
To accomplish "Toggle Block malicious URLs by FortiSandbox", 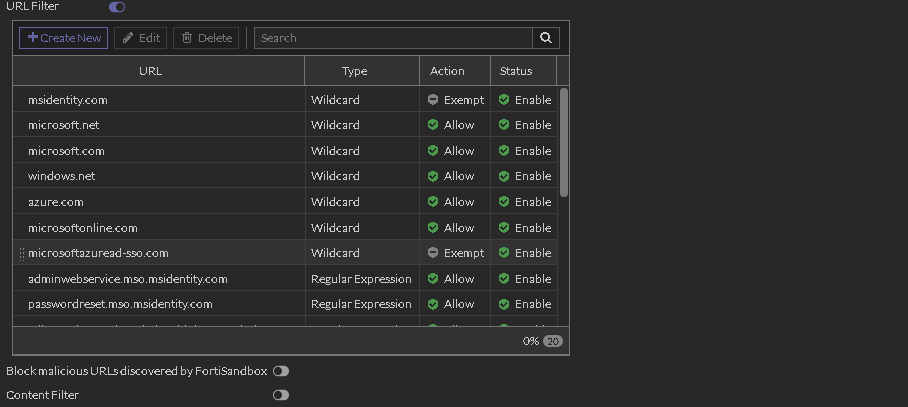I will tap(281, 371).
